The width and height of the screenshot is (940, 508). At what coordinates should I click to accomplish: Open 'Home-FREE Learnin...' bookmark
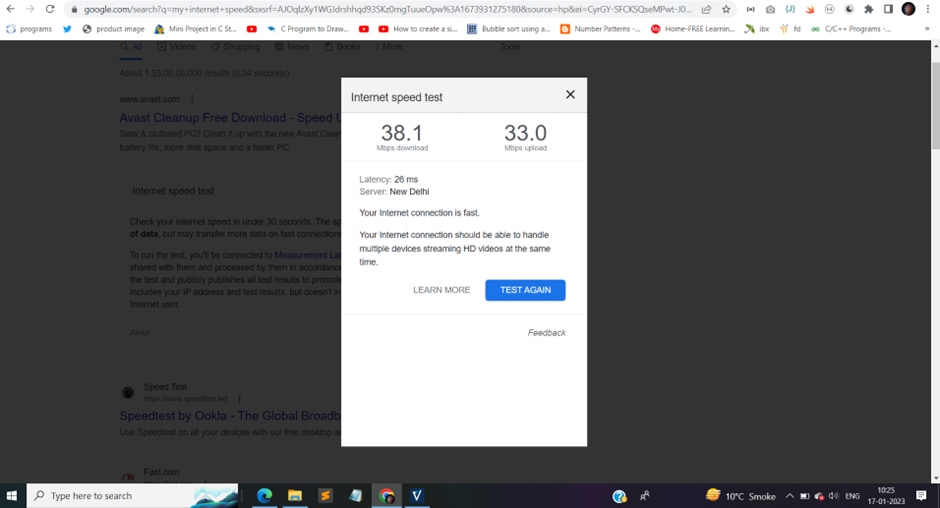(692, 29)
